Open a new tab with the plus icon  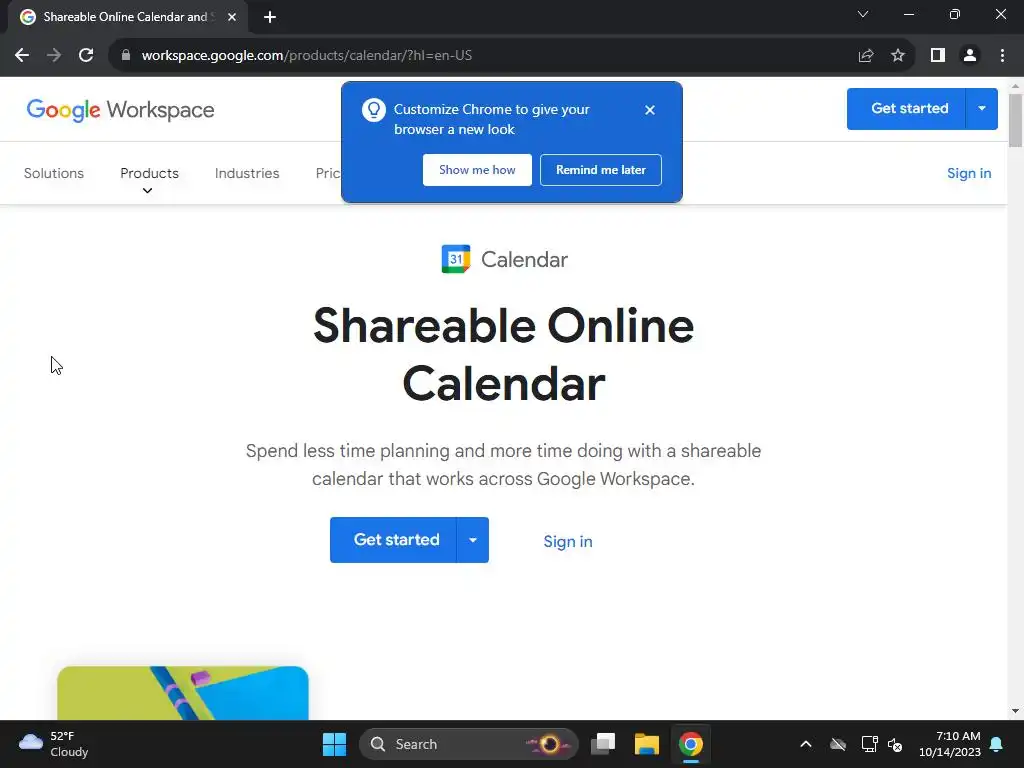point(270,17)
